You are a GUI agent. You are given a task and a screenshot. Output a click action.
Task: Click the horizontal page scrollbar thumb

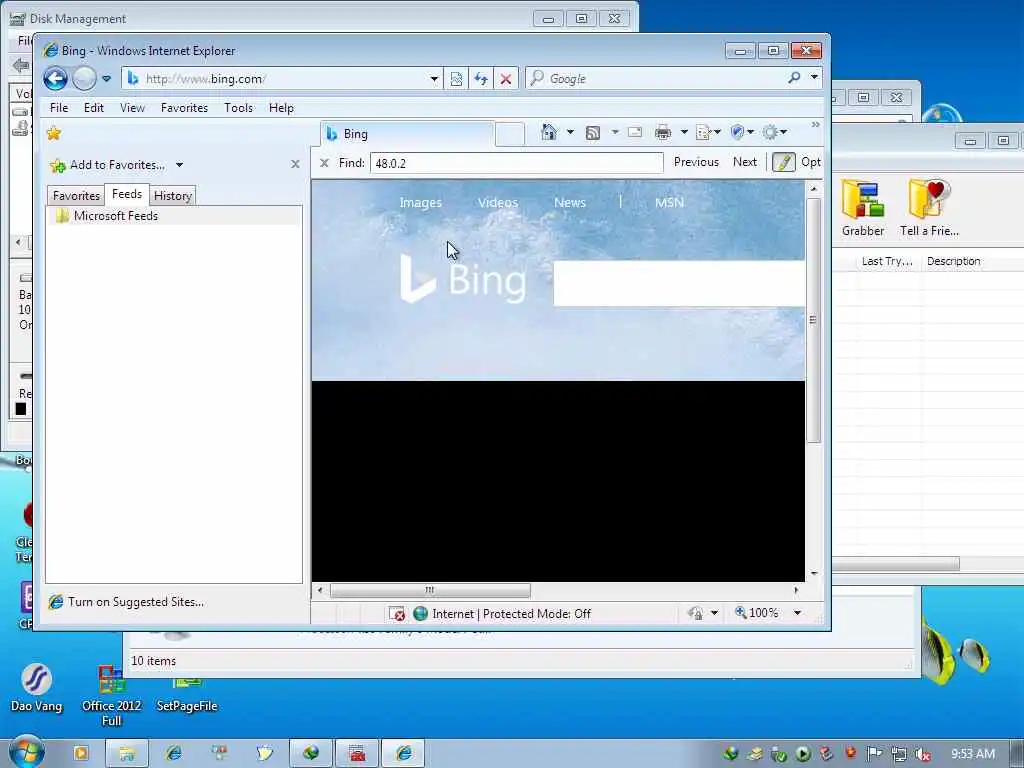point(430,590)
